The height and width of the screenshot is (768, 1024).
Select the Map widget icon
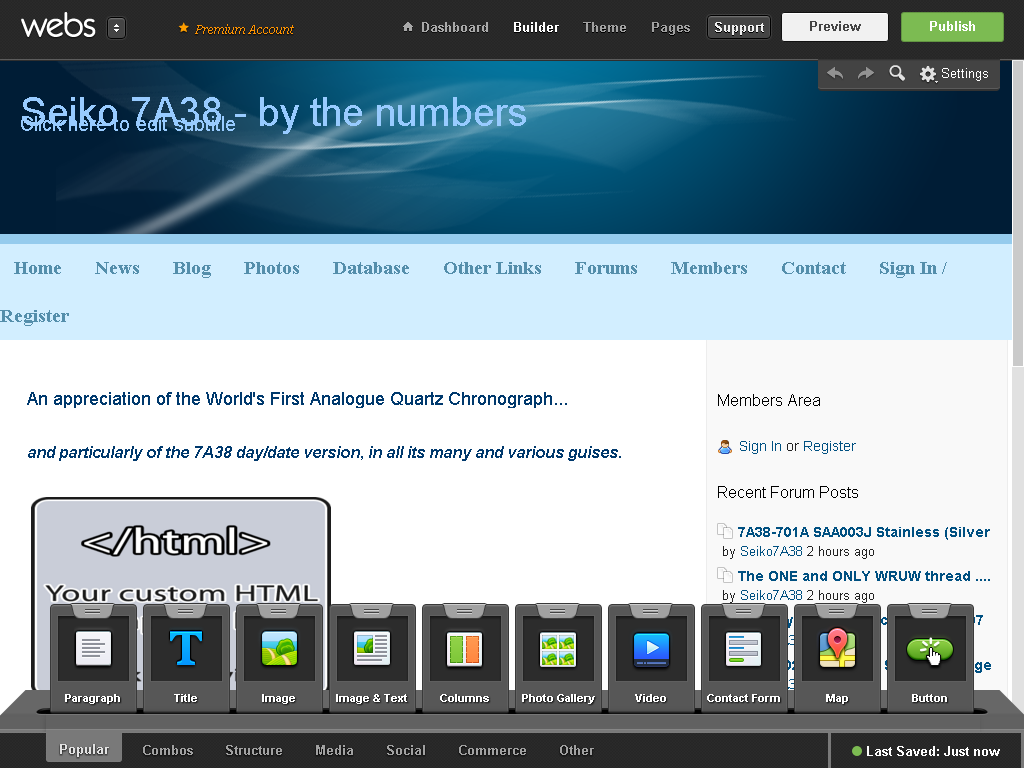pyautogui.click(x=837, y=650)
